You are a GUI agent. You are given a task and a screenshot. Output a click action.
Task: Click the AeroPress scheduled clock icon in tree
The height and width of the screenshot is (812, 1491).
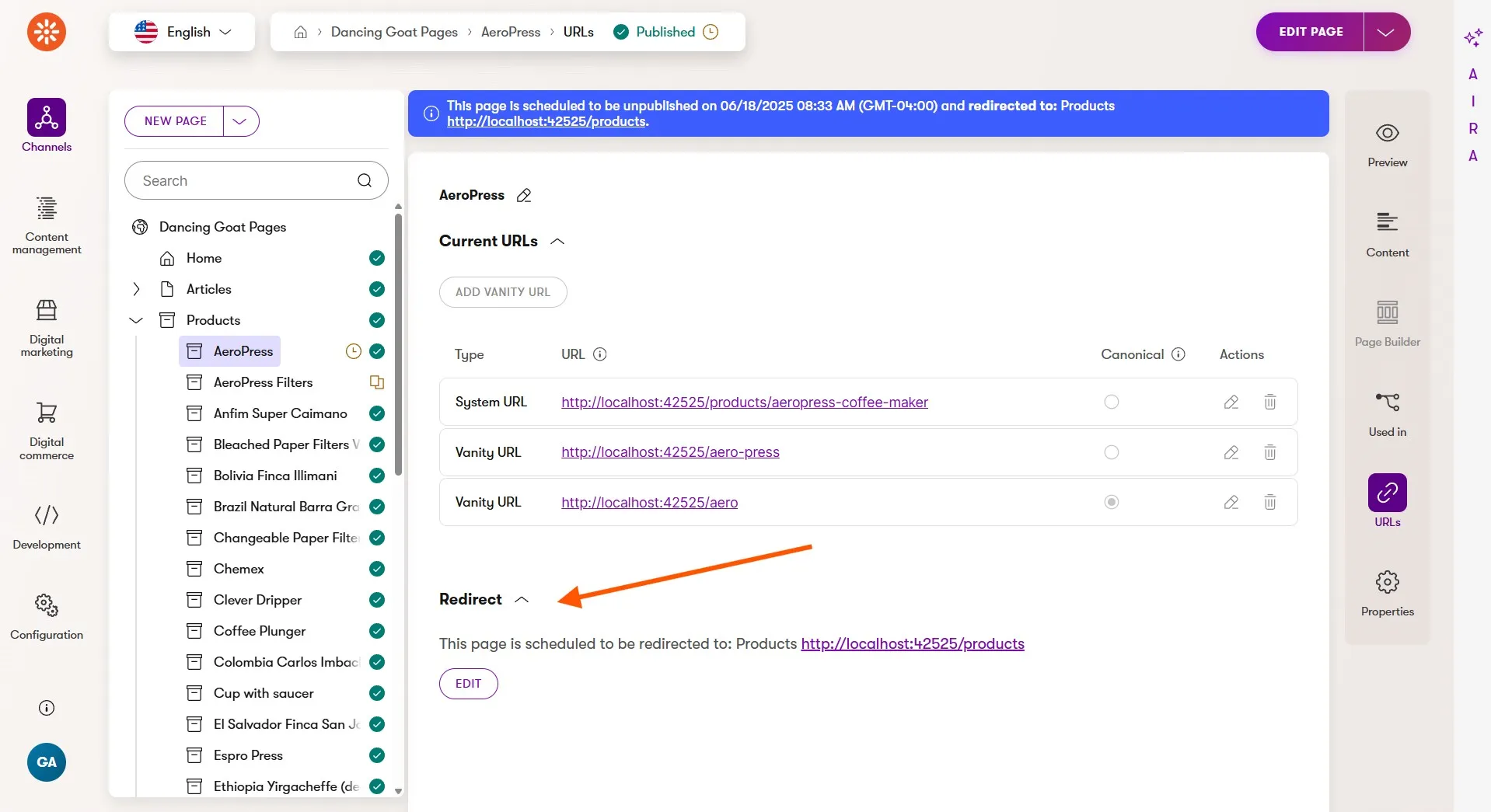[x=354, y=351]
